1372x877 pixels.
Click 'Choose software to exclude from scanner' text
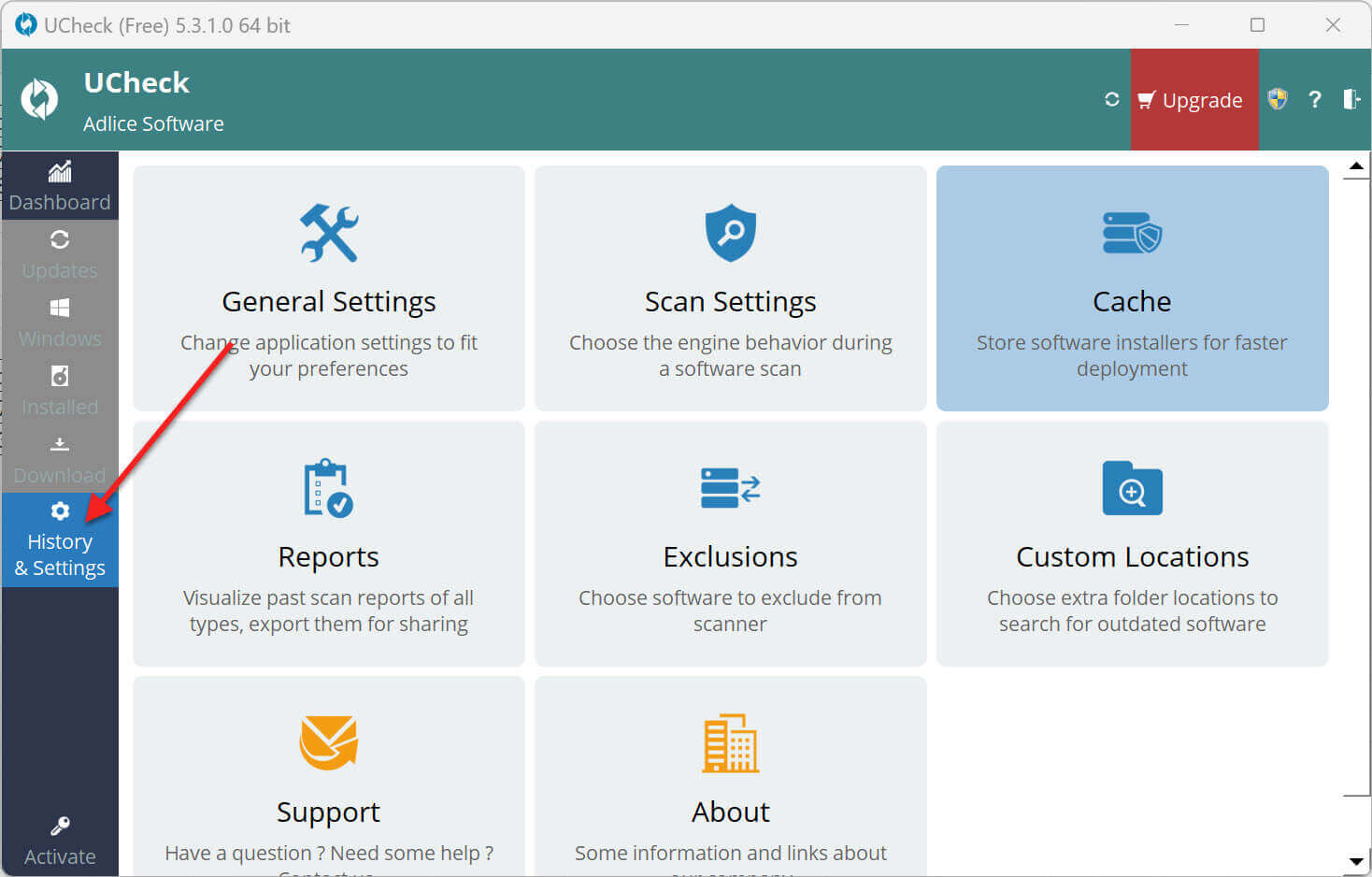(x=731, y=611)
